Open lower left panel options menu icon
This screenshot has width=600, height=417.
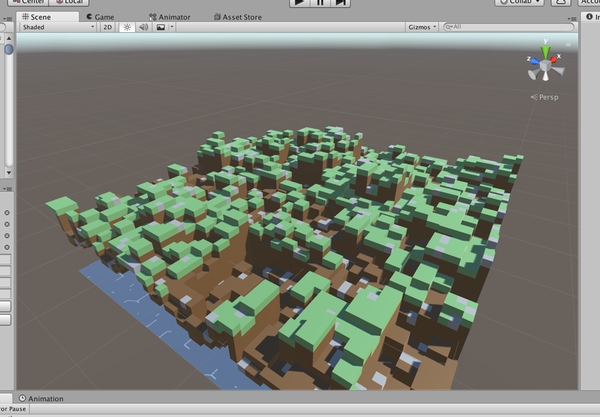[x=7, y=189]
